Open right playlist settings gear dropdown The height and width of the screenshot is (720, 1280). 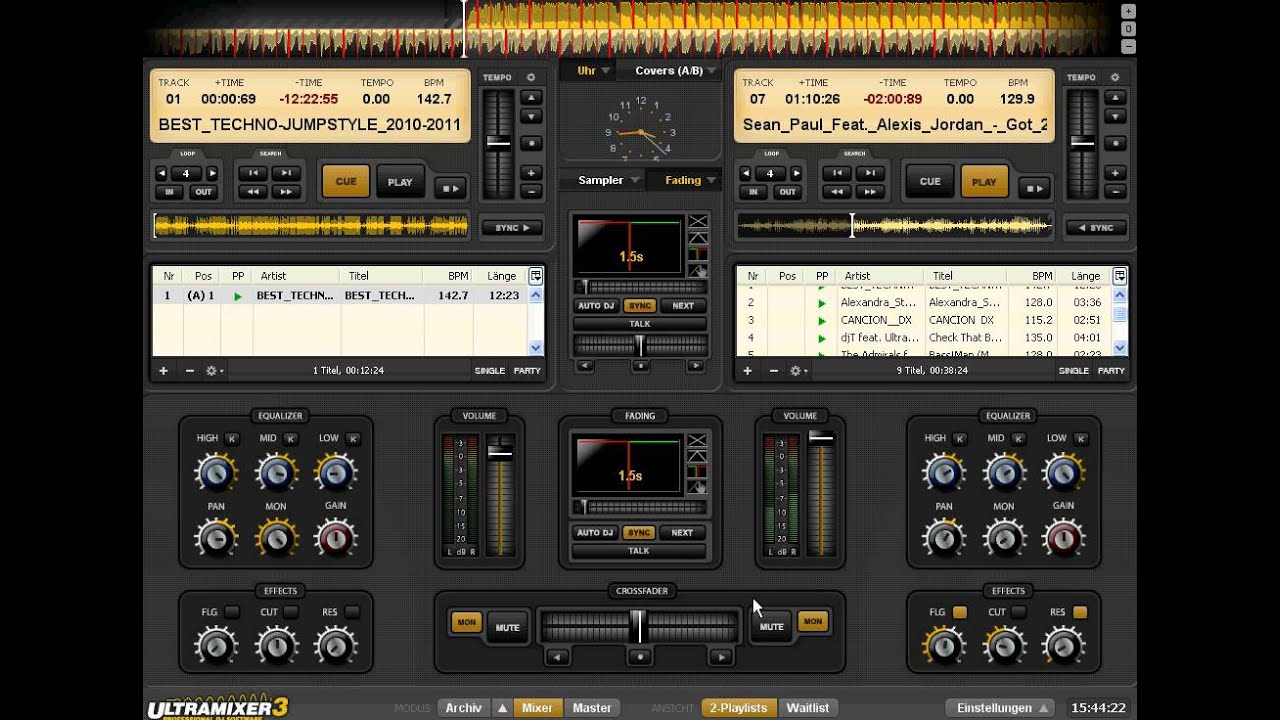click(x=798, y=371)
